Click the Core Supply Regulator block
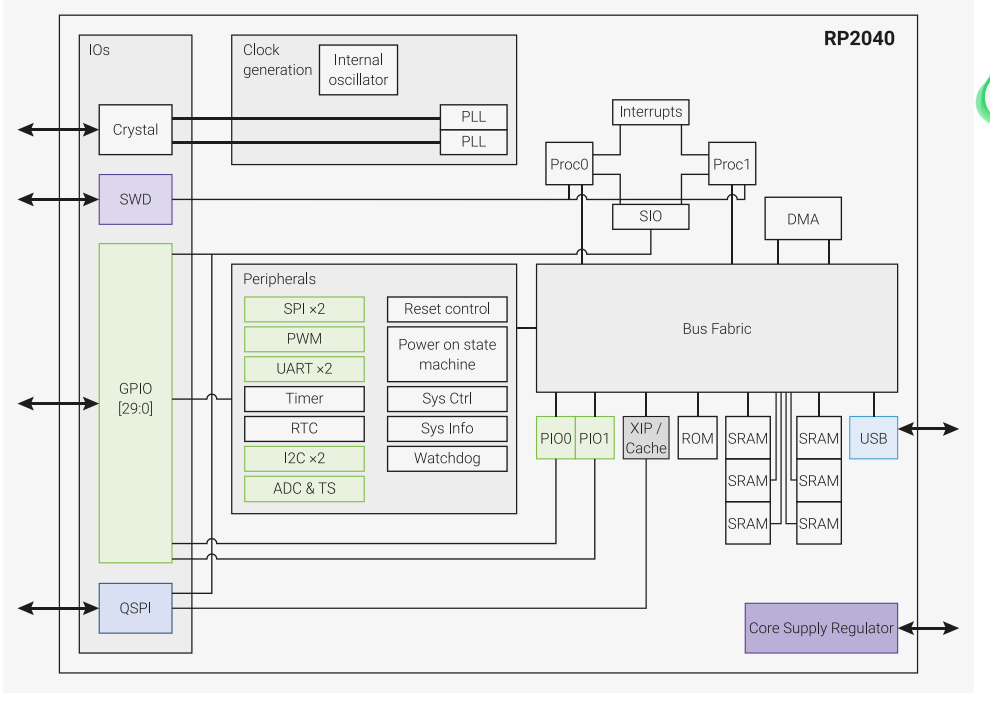This screenshot has width=990, height=708. tap(821, 628)
